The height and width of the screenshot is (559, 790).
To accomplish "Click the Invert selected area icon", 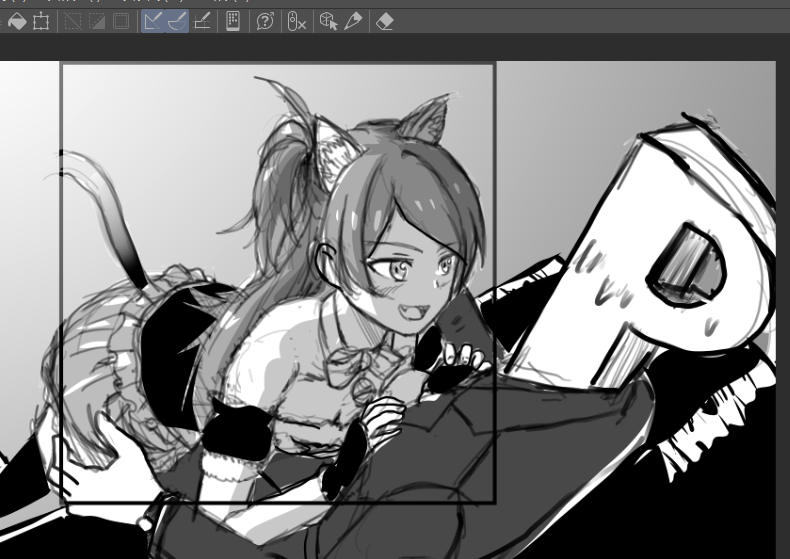I will click(x=97, y=22).
